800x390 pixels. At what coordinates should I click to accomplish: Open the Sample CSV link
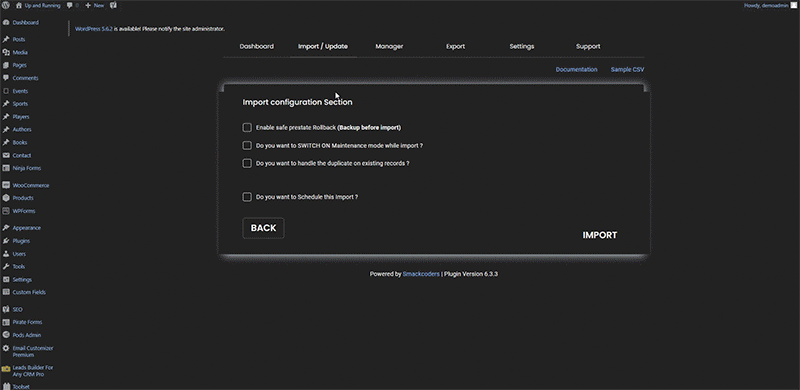click(628, 69)
